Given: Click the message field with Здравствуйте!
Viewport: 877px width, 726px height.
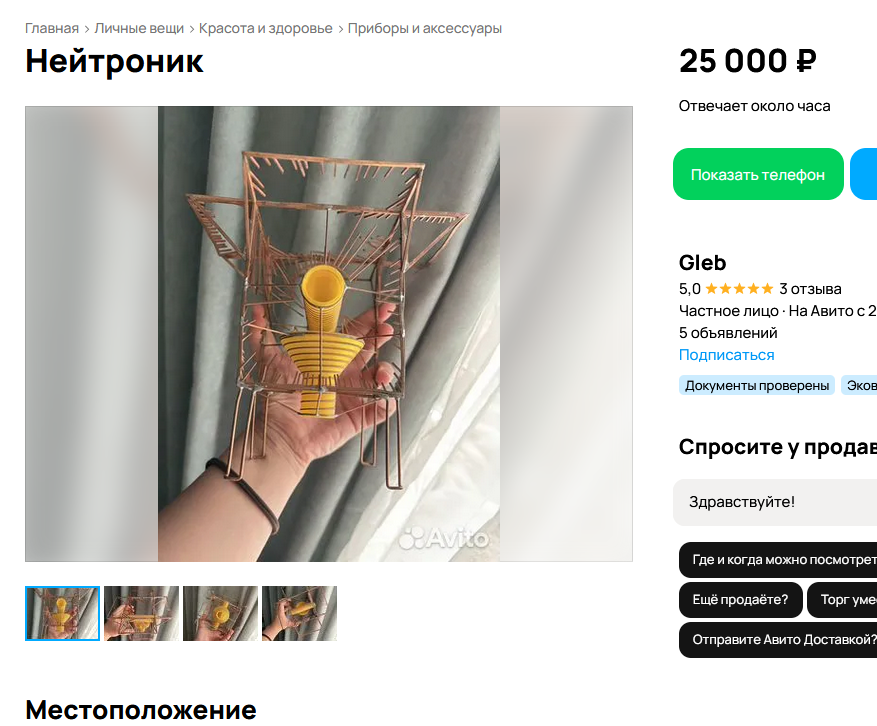Looking at the screenshot, I should (775, 502).
